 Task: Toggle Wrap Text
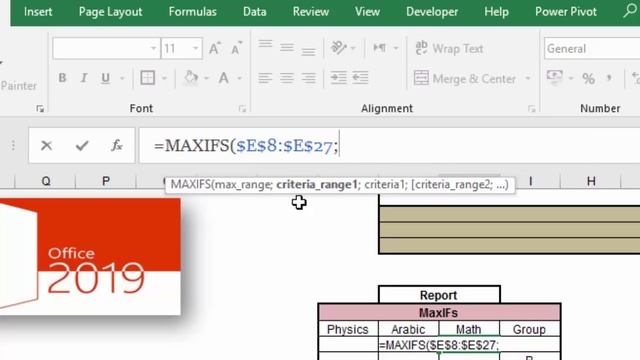click(449, 49)
